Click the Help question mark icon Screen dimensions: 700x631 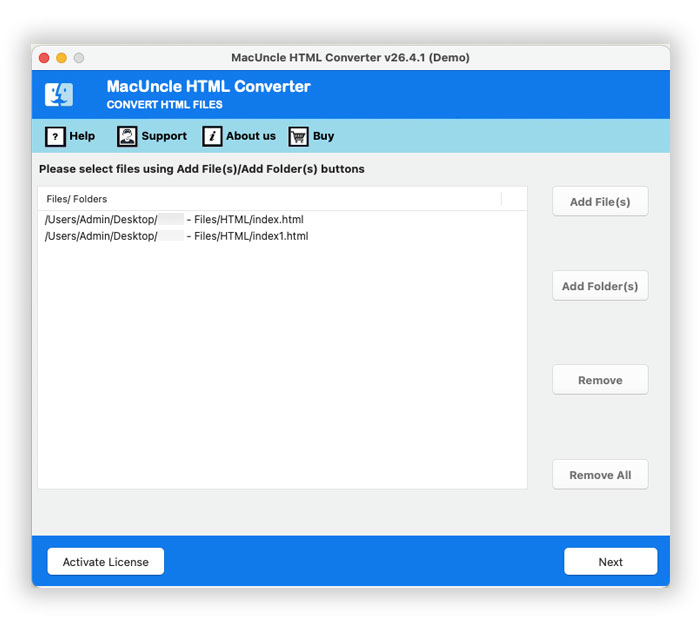click(x=55, y=136)
